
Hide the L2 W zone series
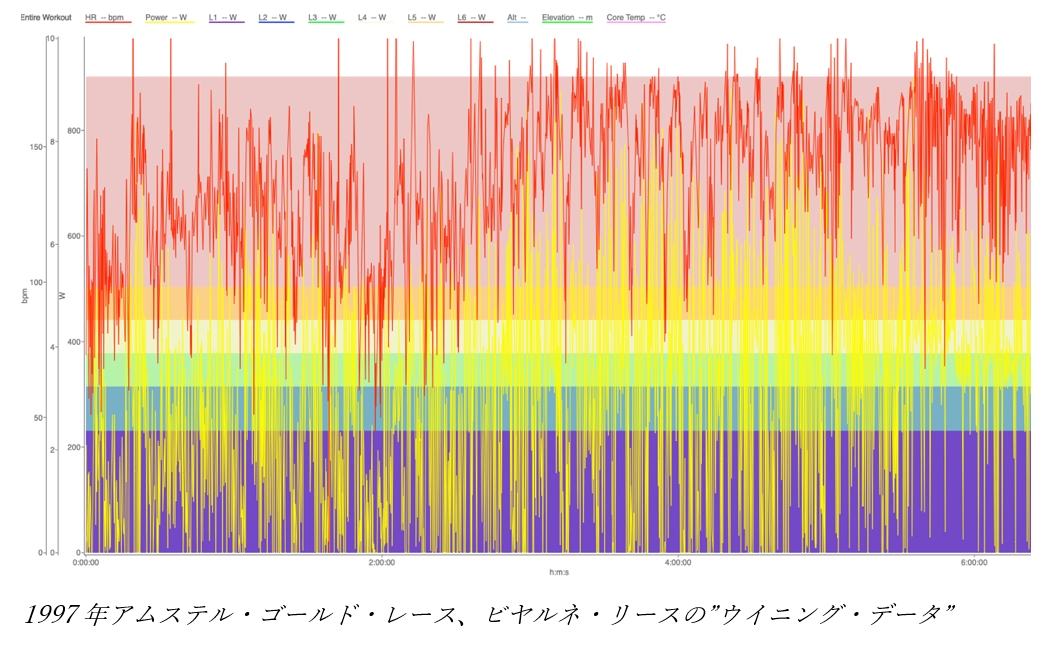tap(276, 18)
